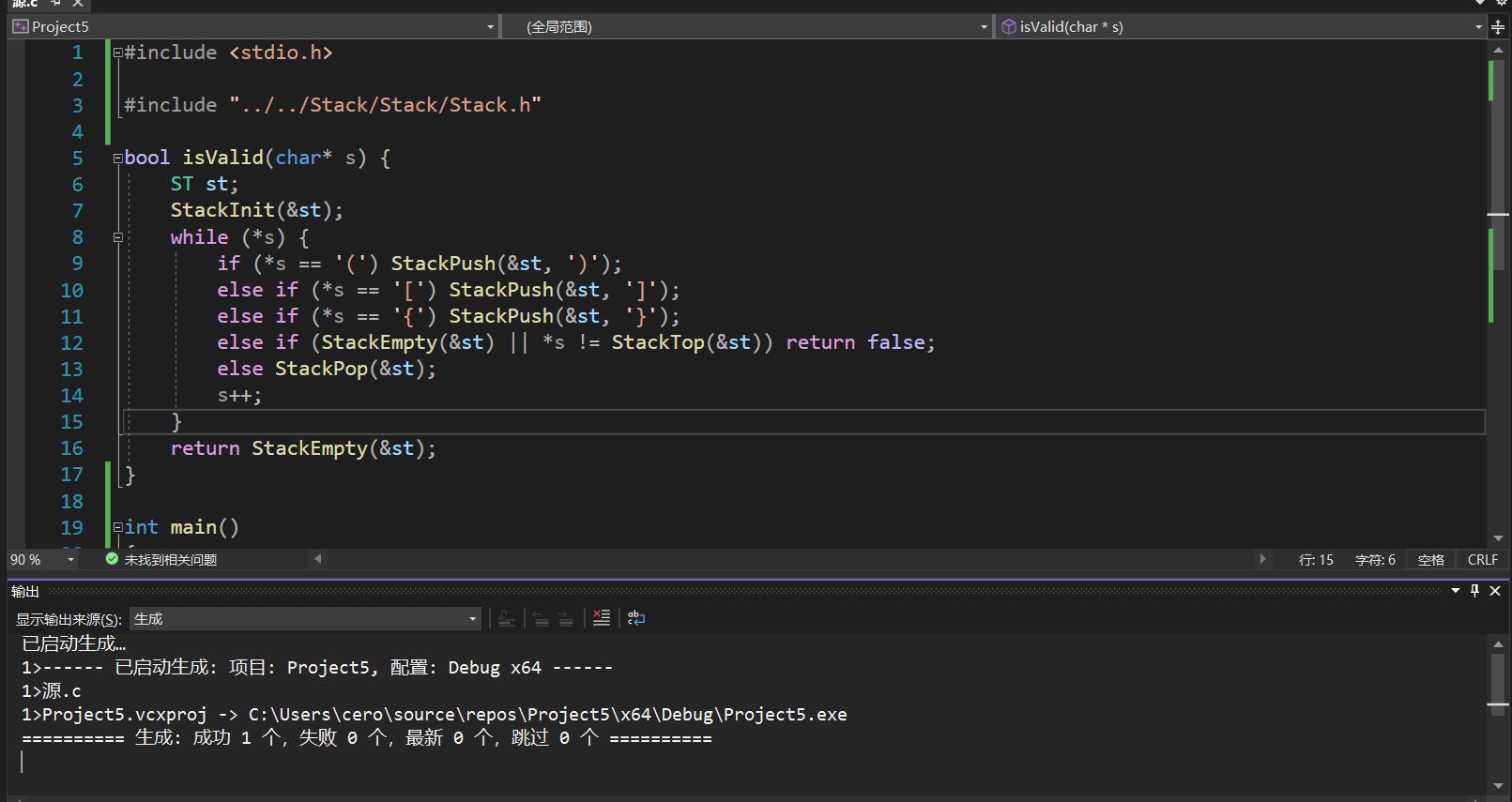Click the CRLF line ending indicator

1482,560
